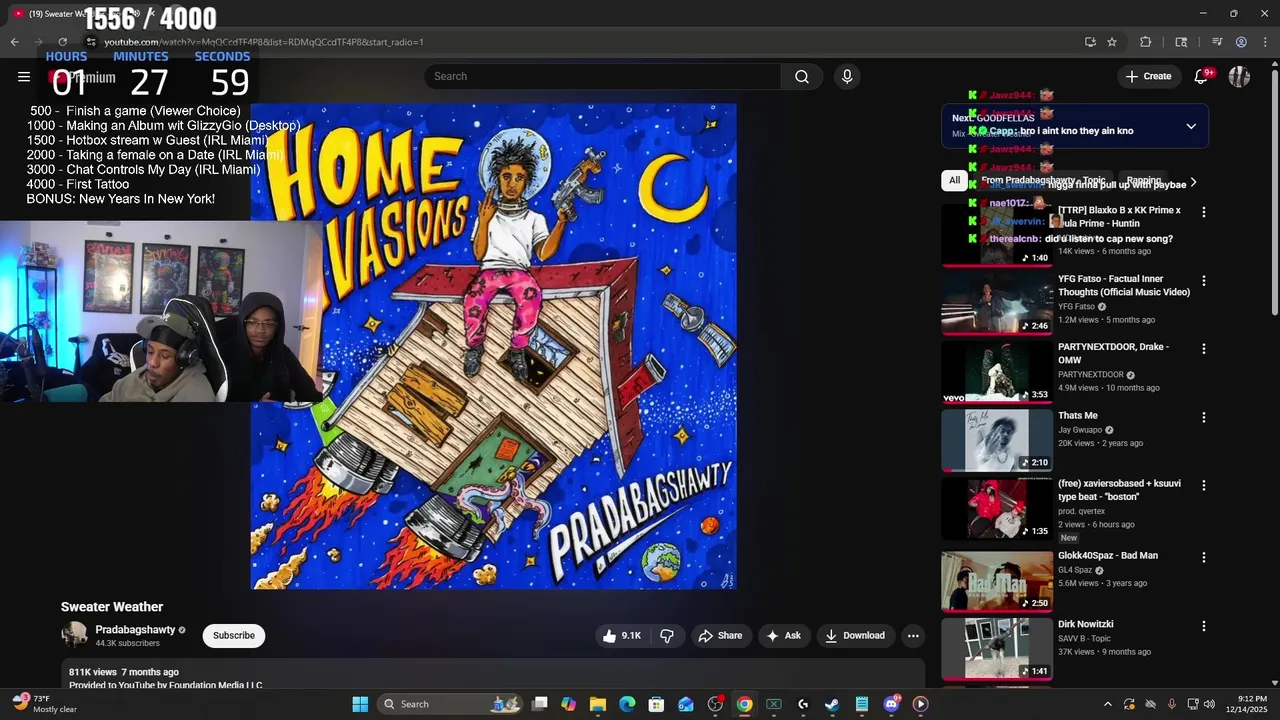Open the YouTube hamburger guide menu

coord(24,77)
